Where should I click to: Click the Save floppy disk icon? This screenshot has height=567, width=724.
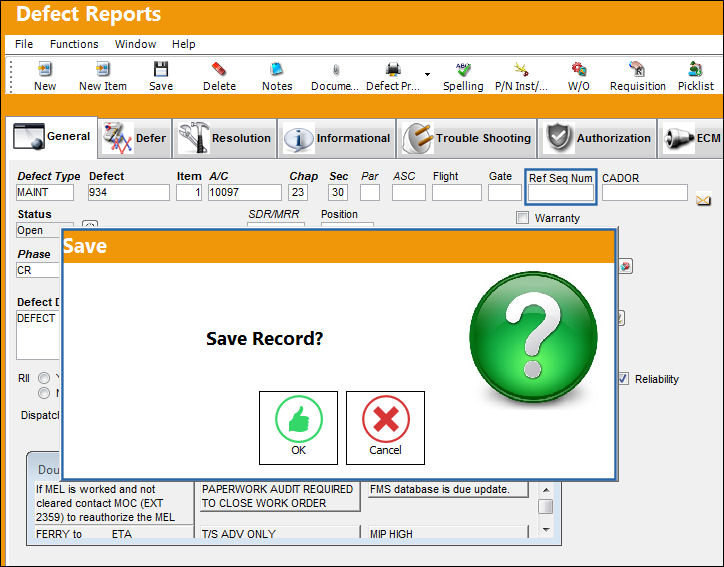click(x=161, y=76)
